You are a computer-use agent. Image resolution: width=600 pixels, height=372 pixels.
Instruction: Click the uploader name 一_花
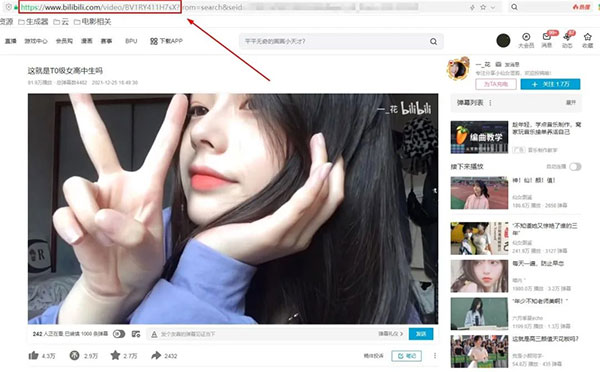click(483, 64)
